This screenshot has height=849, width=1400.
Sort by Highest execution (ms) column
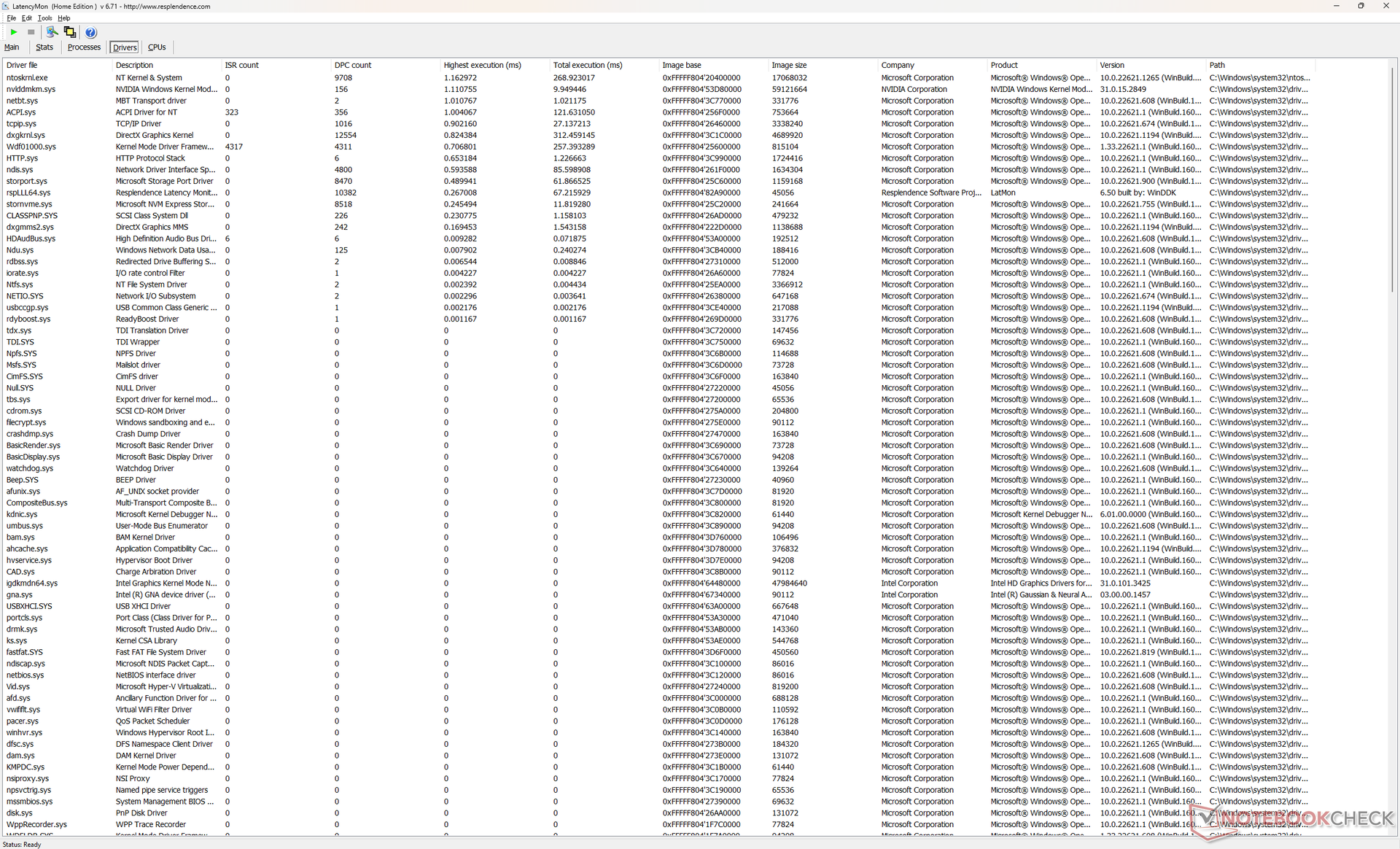[482, 65]
